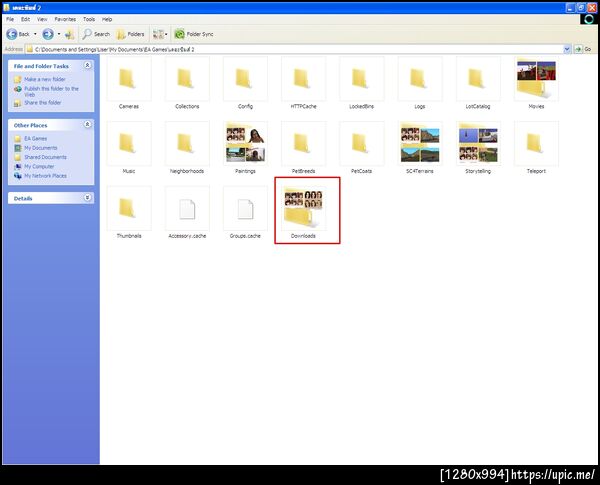Screen dimensions: 600x485
Task: Click the Search toolbar button
Action: [x=96, y=34]
